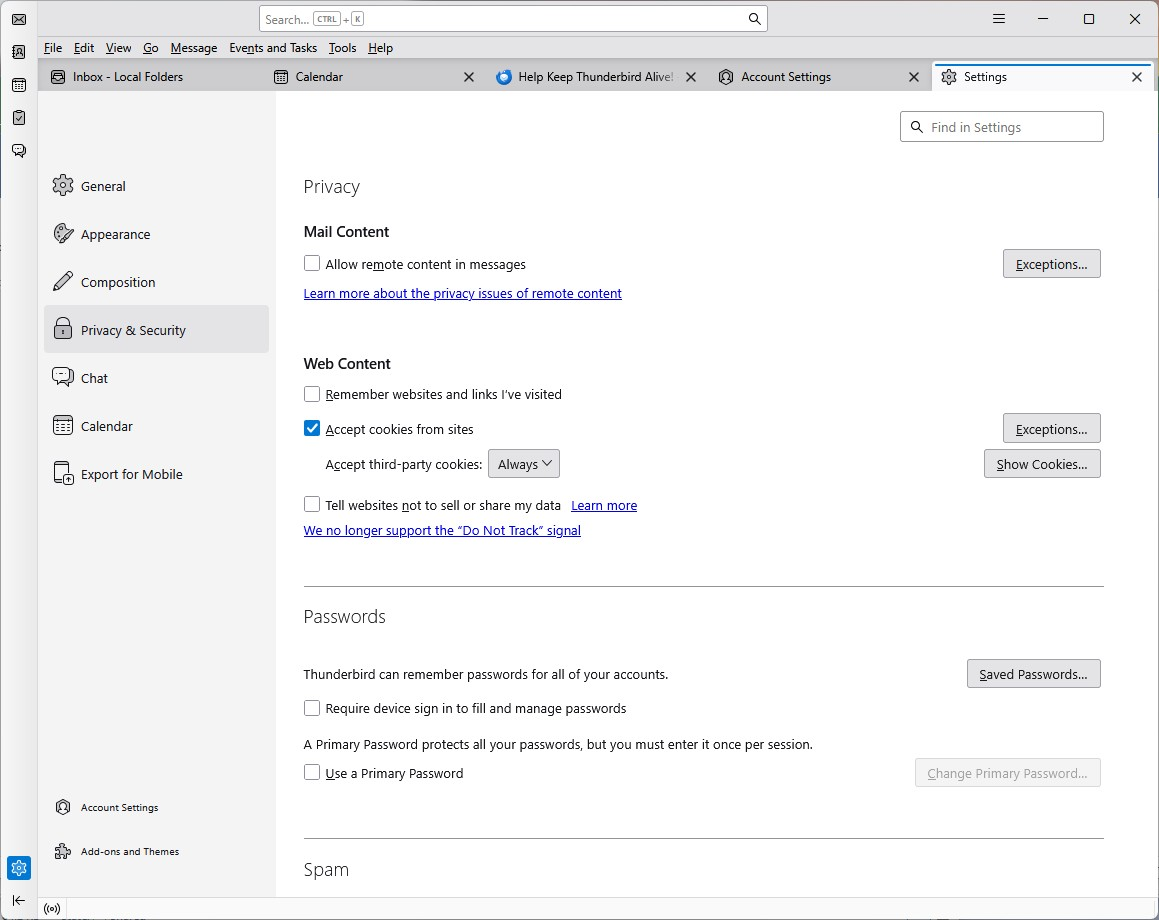This screenshot has width=1159, height=920.
Task: Open the Do Not Track signal link
Action: (x=442, y=531)
